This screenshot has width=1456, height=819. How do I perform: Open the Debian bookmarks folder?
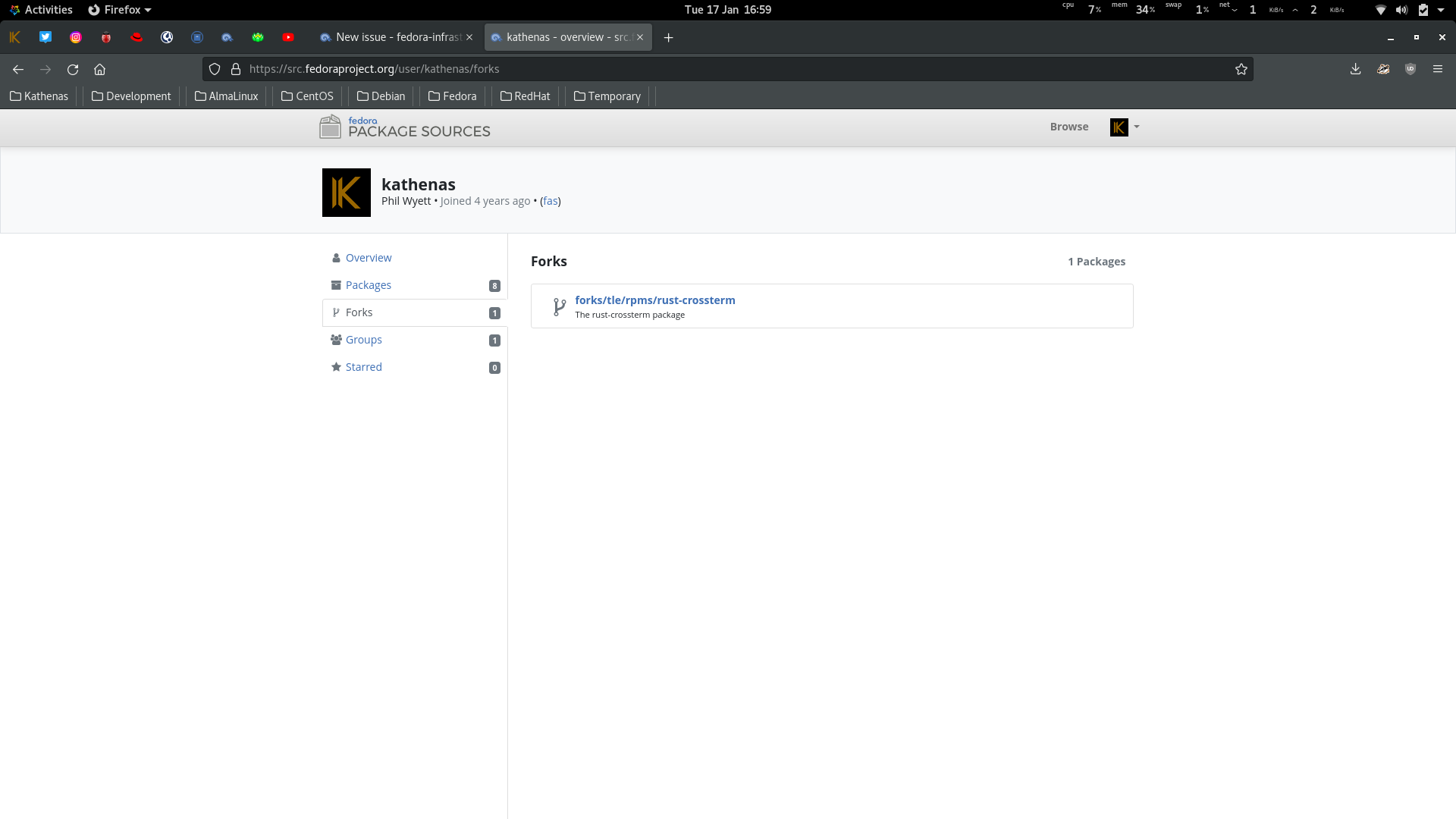tap(381, 96)
